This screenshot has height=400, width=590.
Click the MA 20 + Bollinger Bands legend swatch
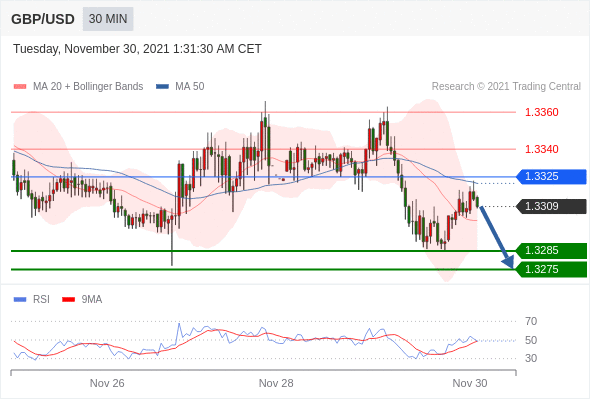point(20,87)
